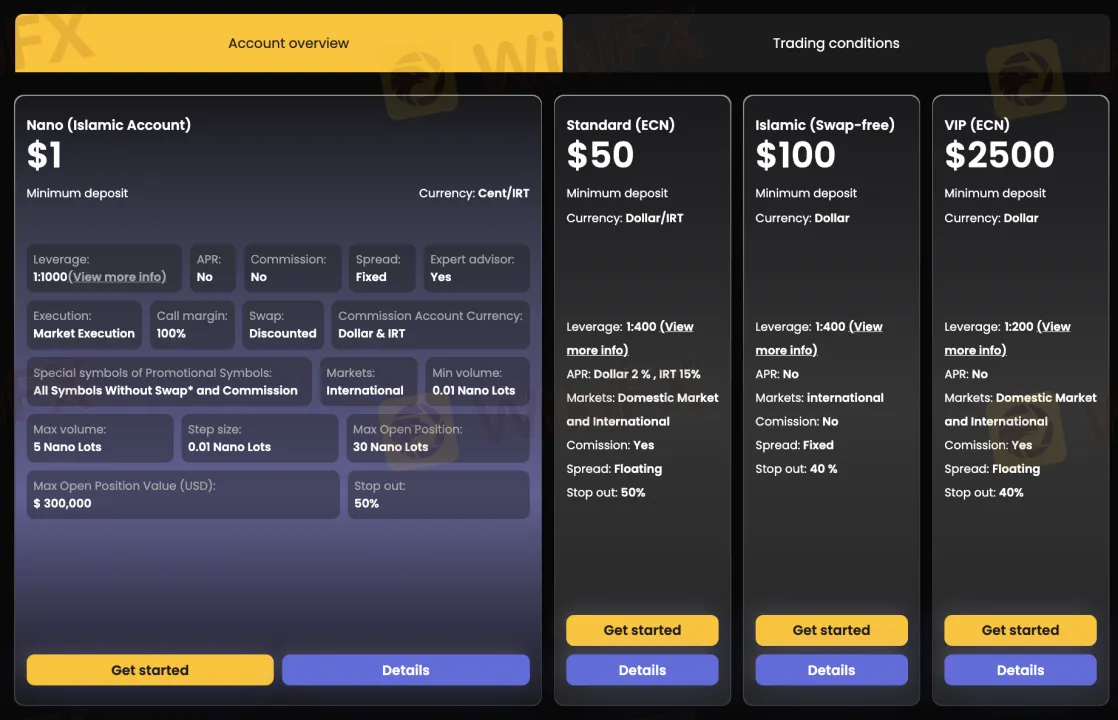Click the Max Open Position Value (USD) tile
Screen dimensions: 1118x720
183,494
